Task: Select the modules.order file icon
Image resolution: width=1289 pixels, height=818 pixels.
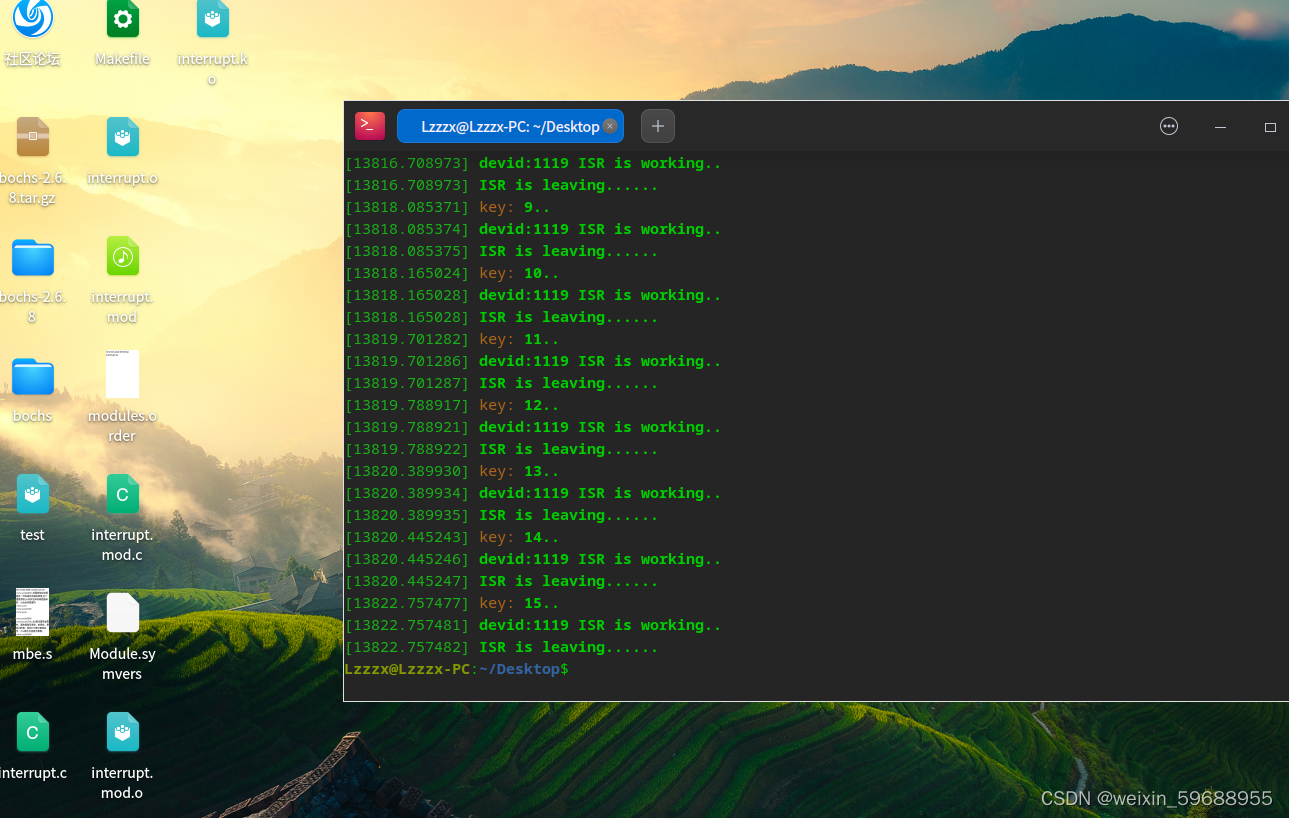Action: click(122, 374)
